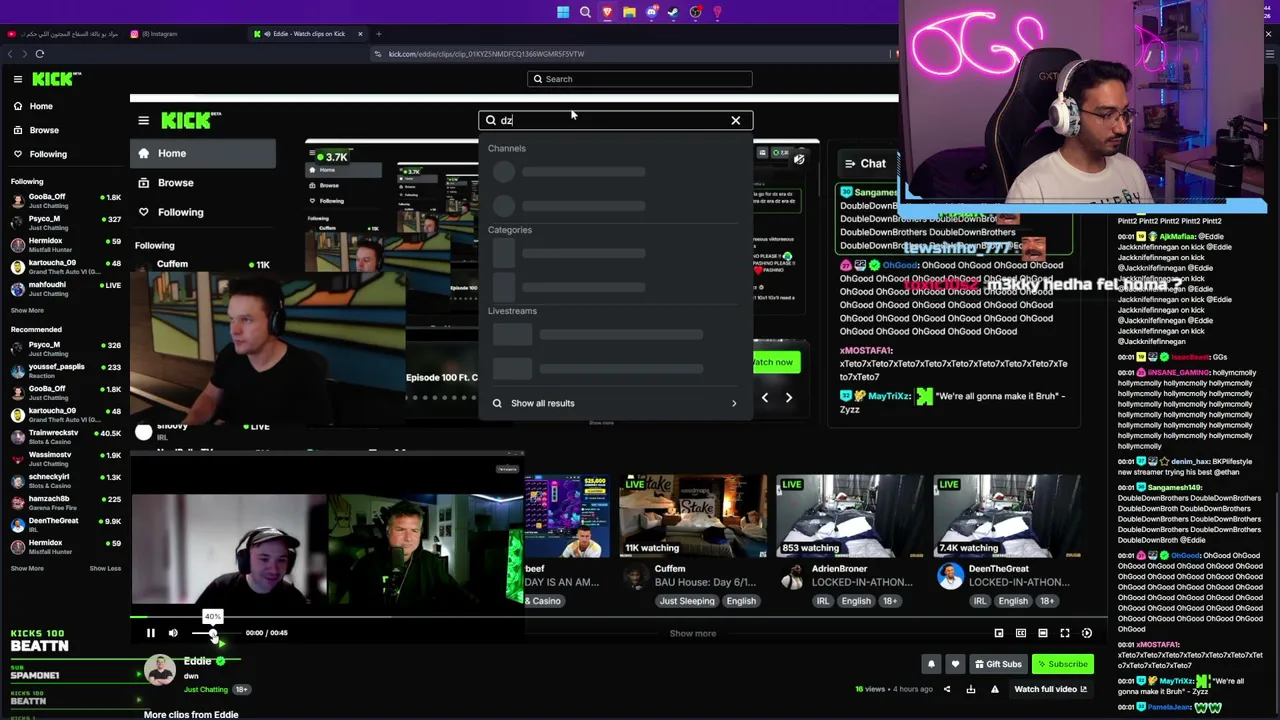Image resolution: width=1280 pixels, height=720 pixels.
Task: Expand Show More under Following list
Action: pos(27,311)
